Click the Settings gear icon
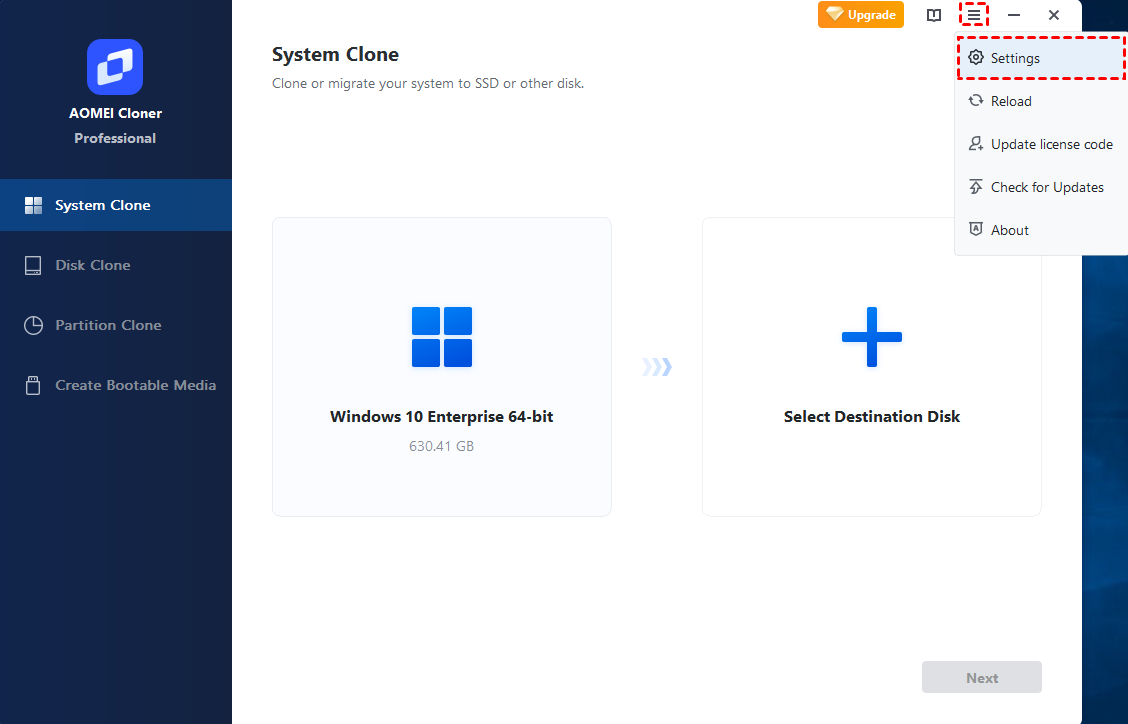Viewport: 1128px width, 724px height. point(975,58)
